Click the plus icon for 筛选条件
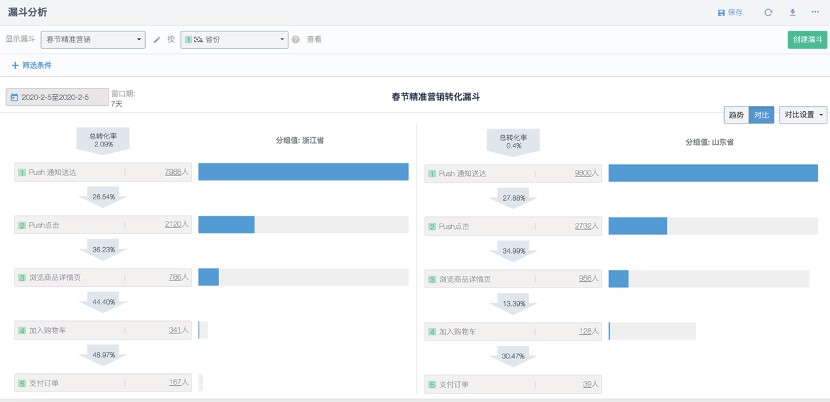 pyautogui.click(x=15, y=65)
